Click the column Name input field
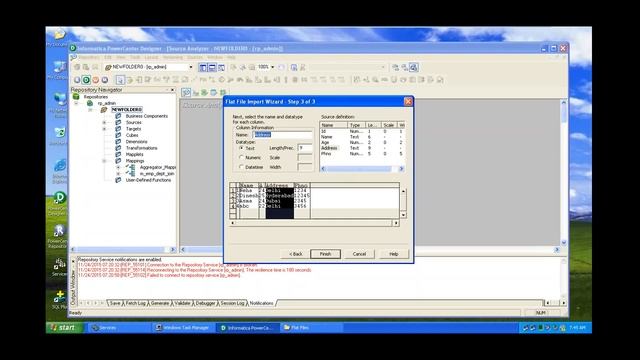 pyautogui.click(x=282, y=134)
